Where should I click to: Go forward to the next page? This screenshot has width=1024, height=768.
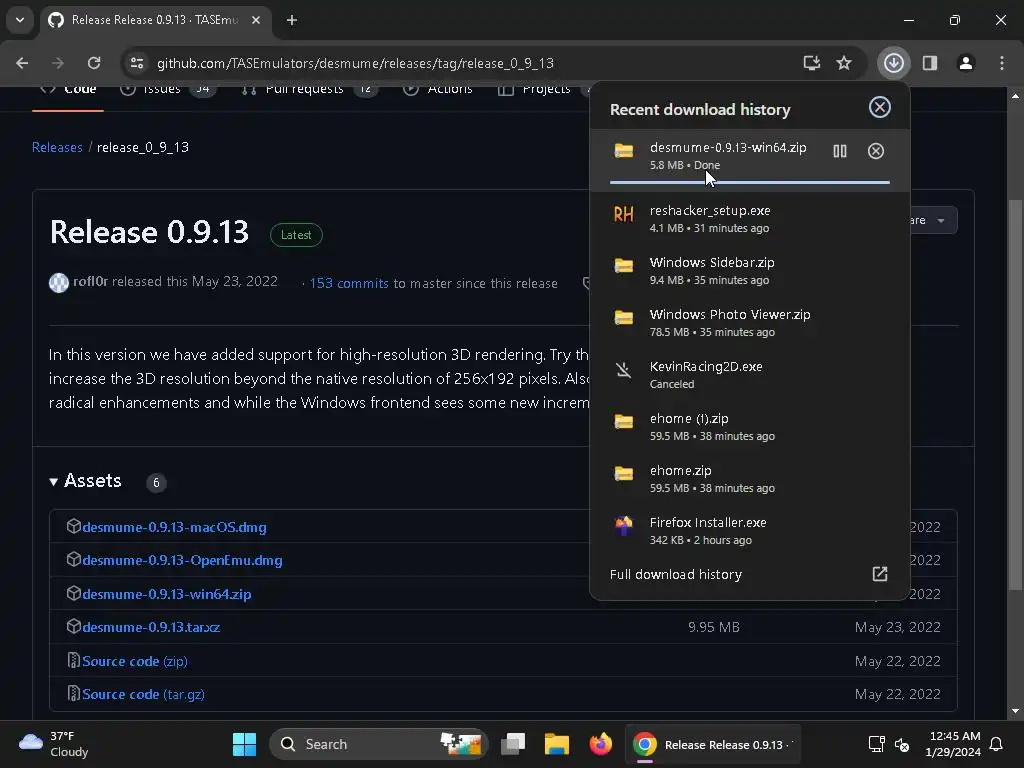pyautogui.click(x=58, y=63)
